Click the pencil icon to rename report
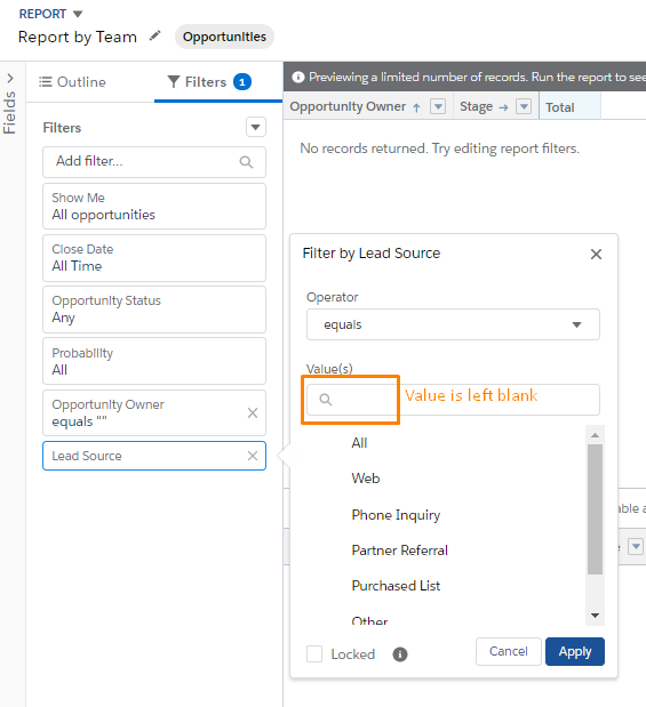646x707 pixels. tap(155, 36)
